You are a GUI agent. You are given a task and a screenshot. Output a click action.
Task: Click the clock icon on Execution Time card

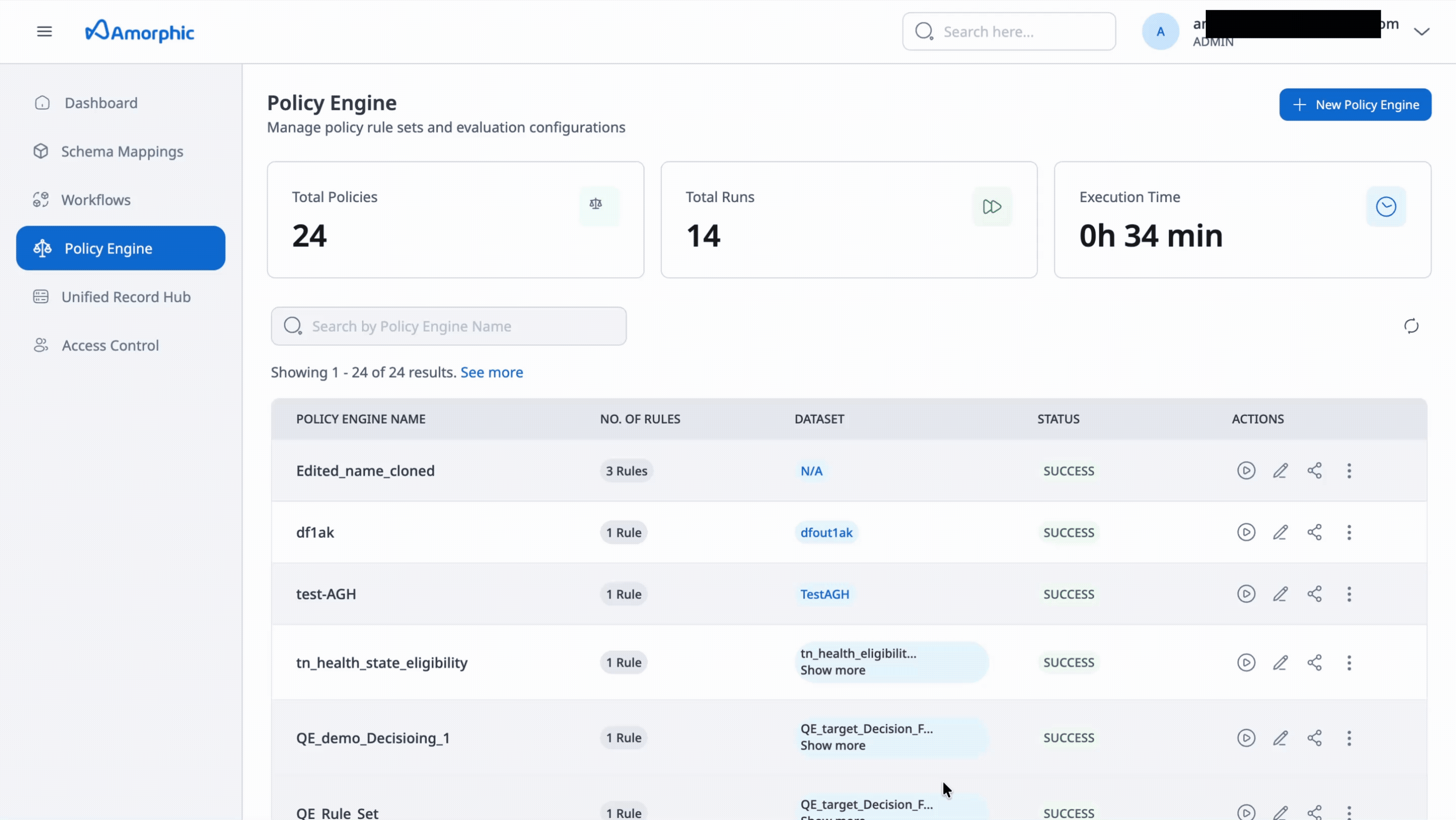click(x=1386, y=206)
